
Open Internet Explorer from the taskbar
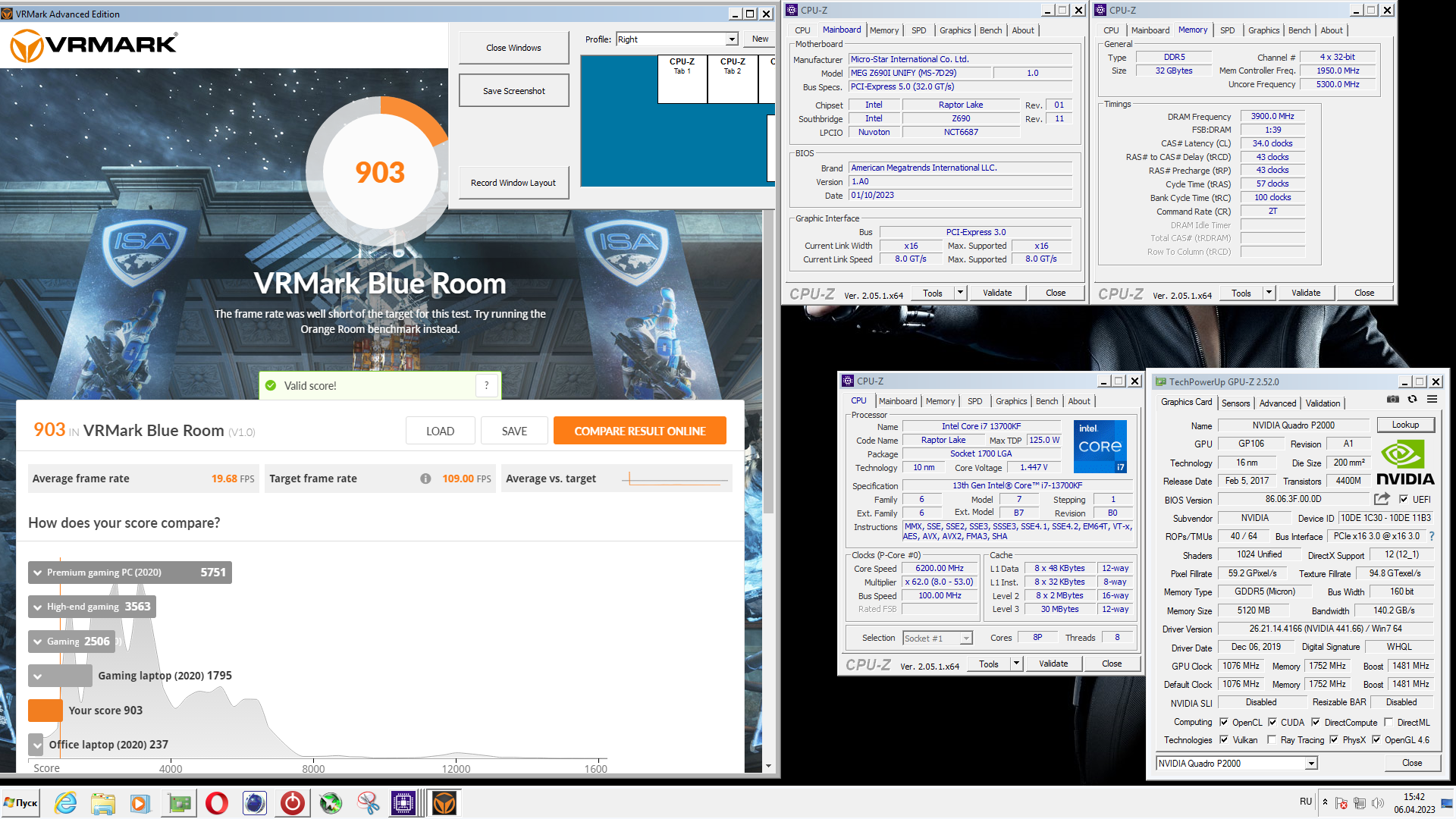[66, 803]
